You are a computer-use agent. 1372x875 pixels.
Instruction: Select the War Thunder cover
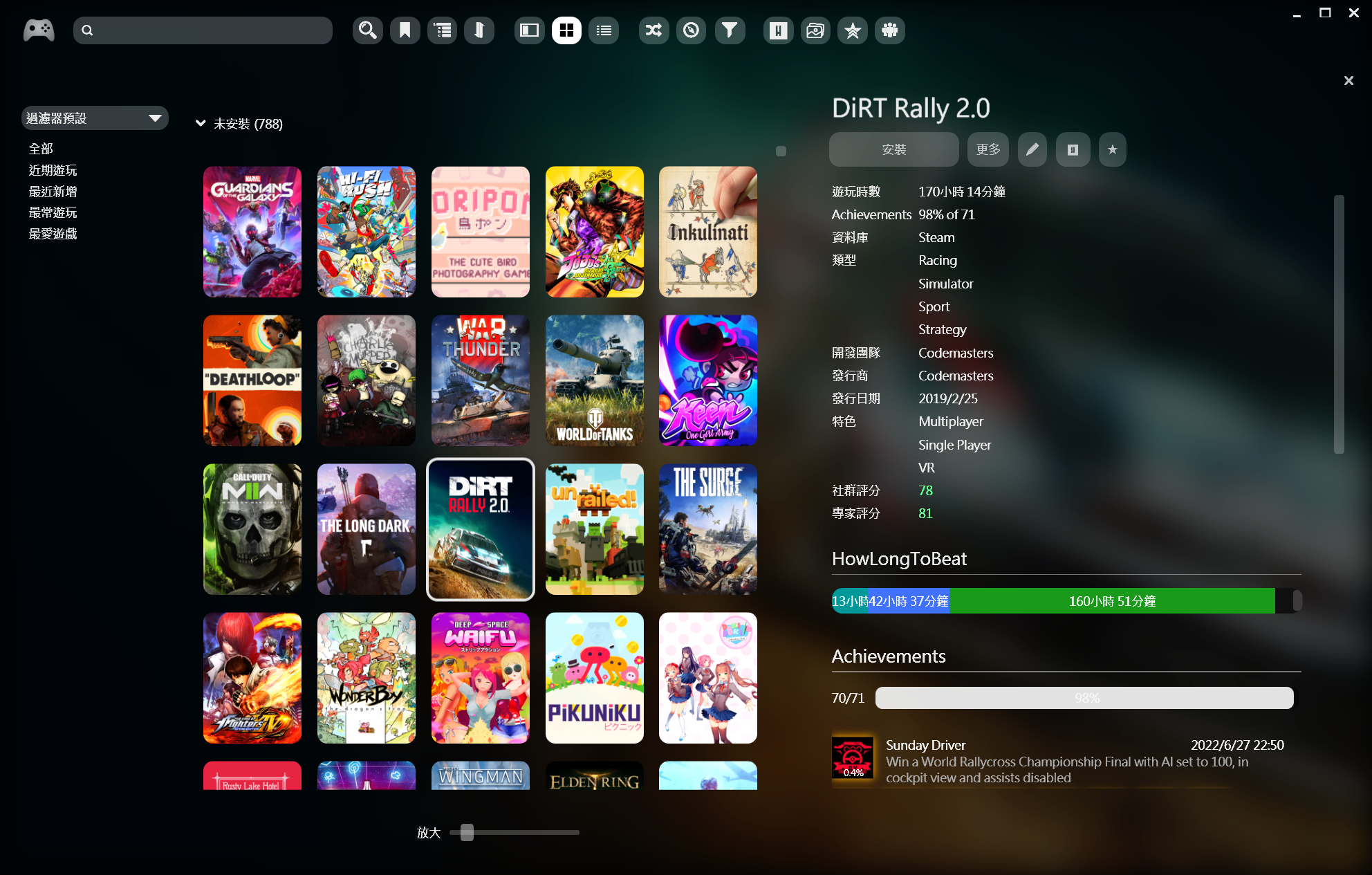481,380
